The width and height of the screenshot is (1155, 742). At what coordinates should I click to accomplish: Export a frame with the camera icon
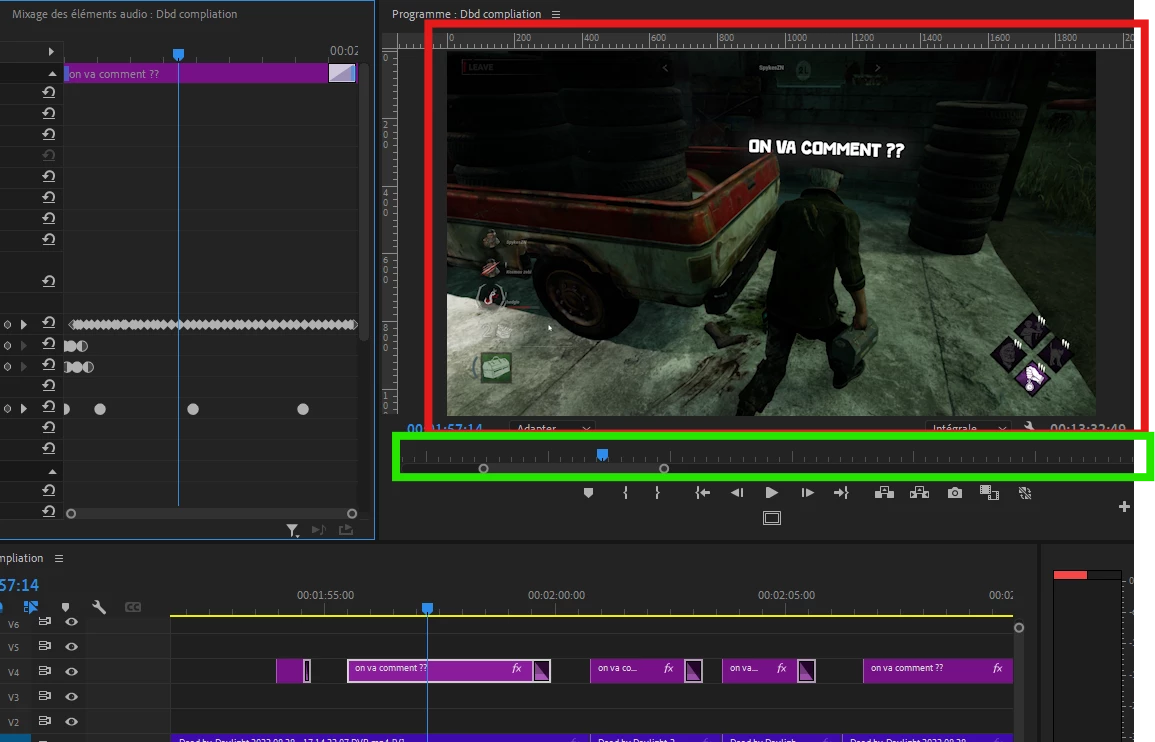point(955,493)
